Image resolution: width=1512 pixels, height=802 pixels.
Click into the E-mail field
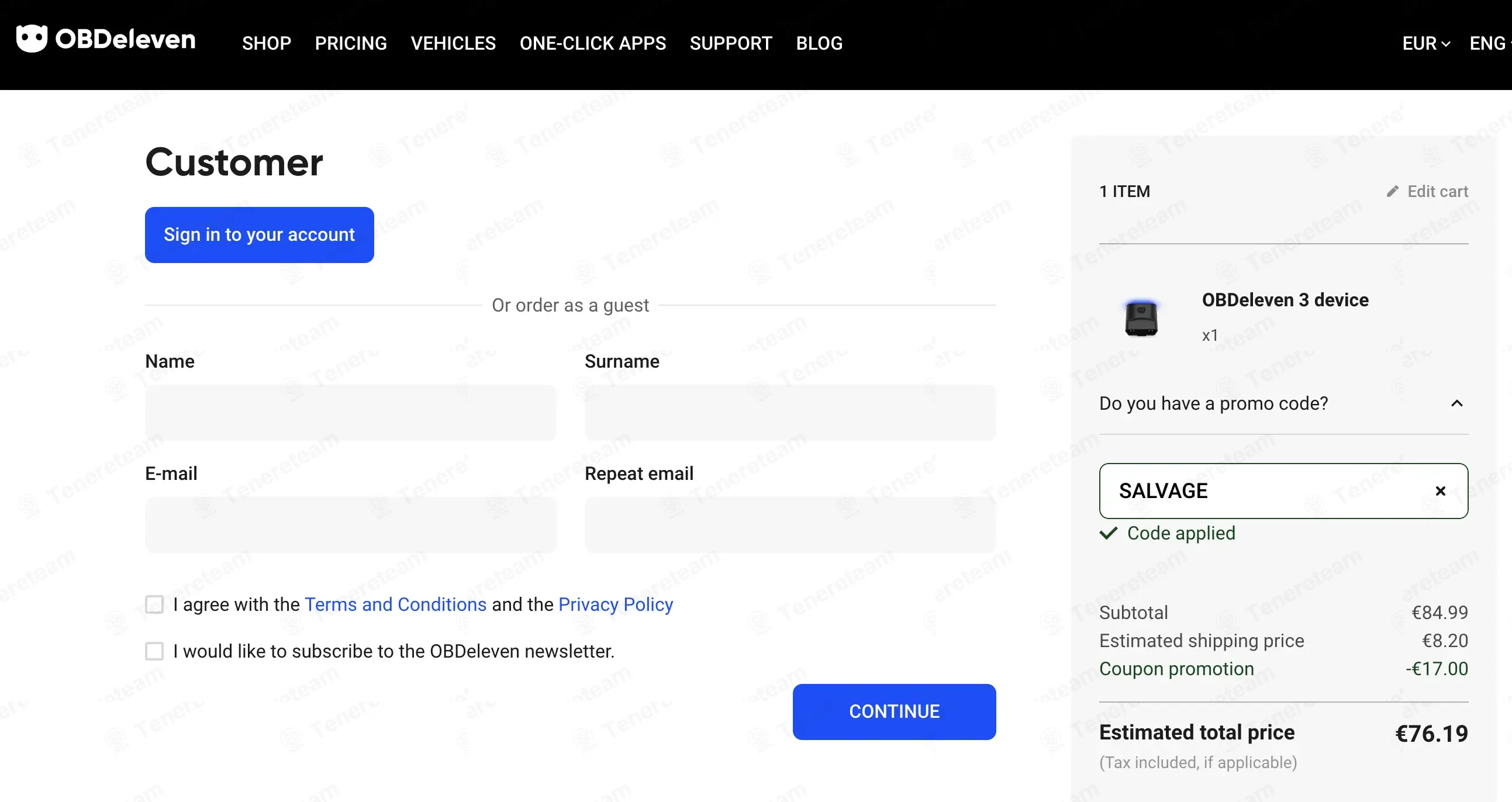[350, 524]
